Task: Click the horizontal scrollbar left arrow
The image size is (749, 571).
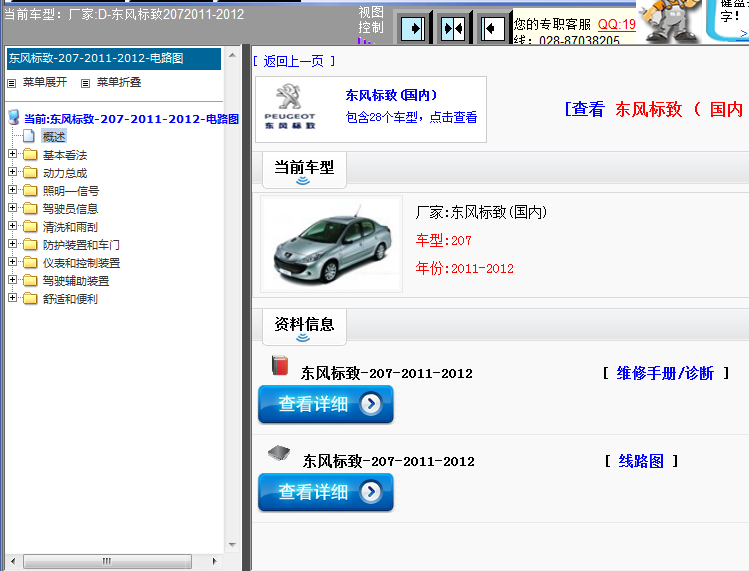Action: point(13,561)
